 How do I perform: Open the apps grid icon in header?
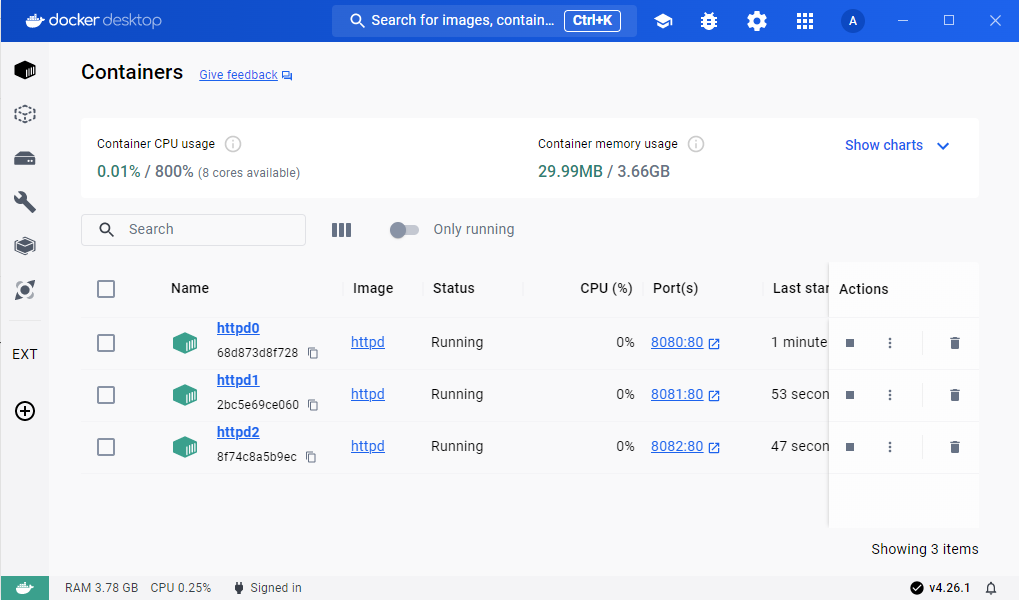point(805,21)
